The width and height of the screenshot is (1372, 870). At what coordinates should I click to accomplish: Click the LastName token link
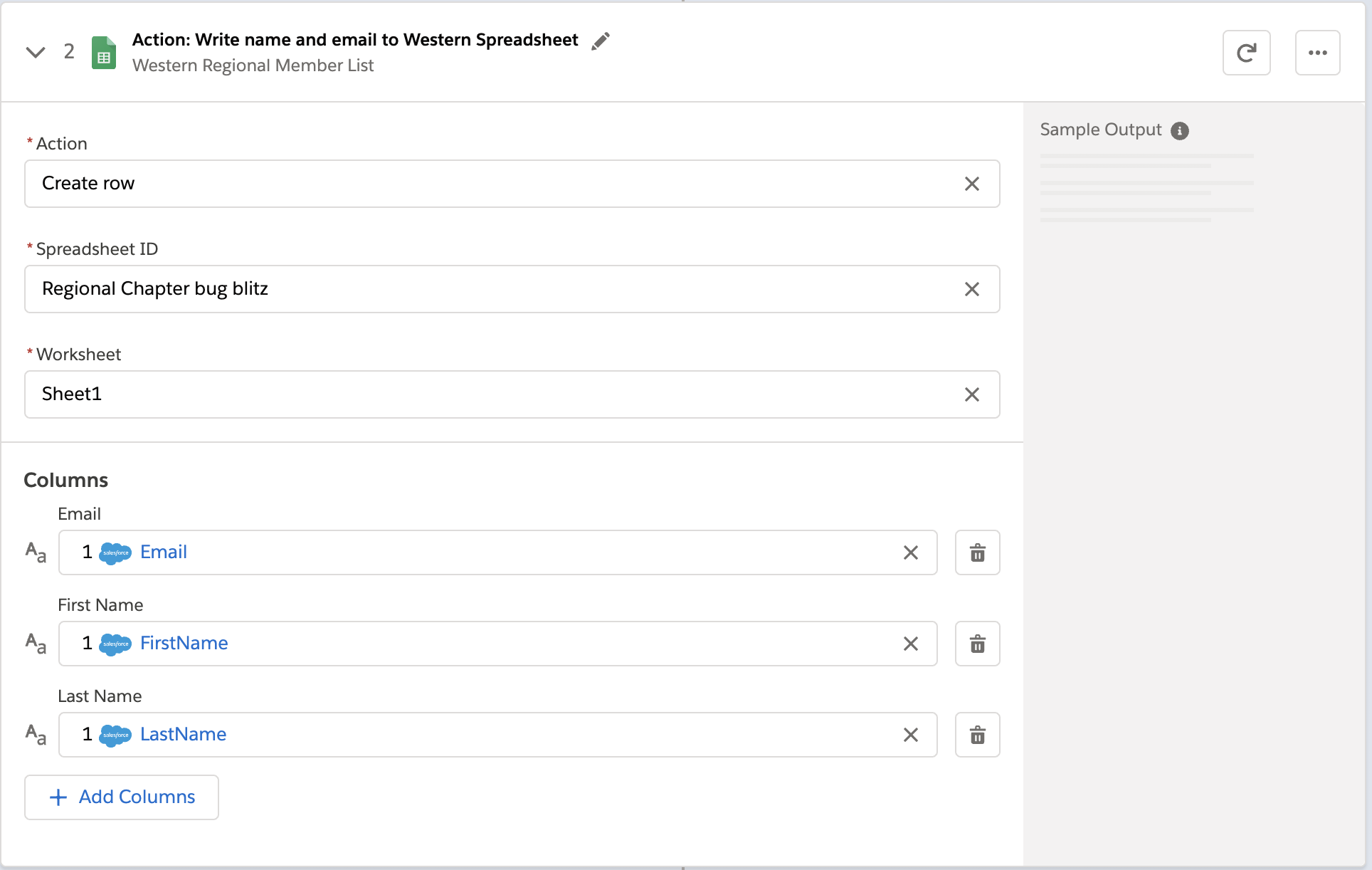(x=182, y=734)
